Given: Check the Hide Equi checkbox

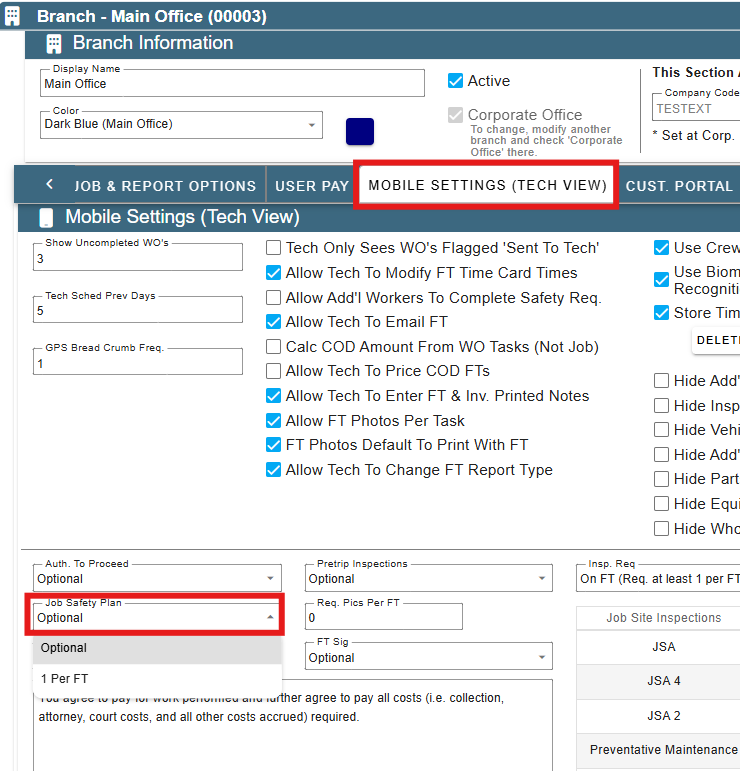Looking at the screenshot, I should tap(661, 504).
